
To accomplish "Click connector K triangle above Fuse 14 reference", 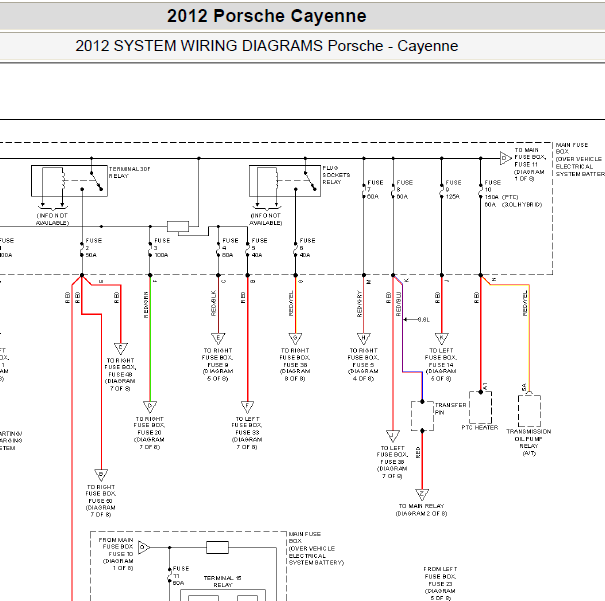I will tap(442, 338).
